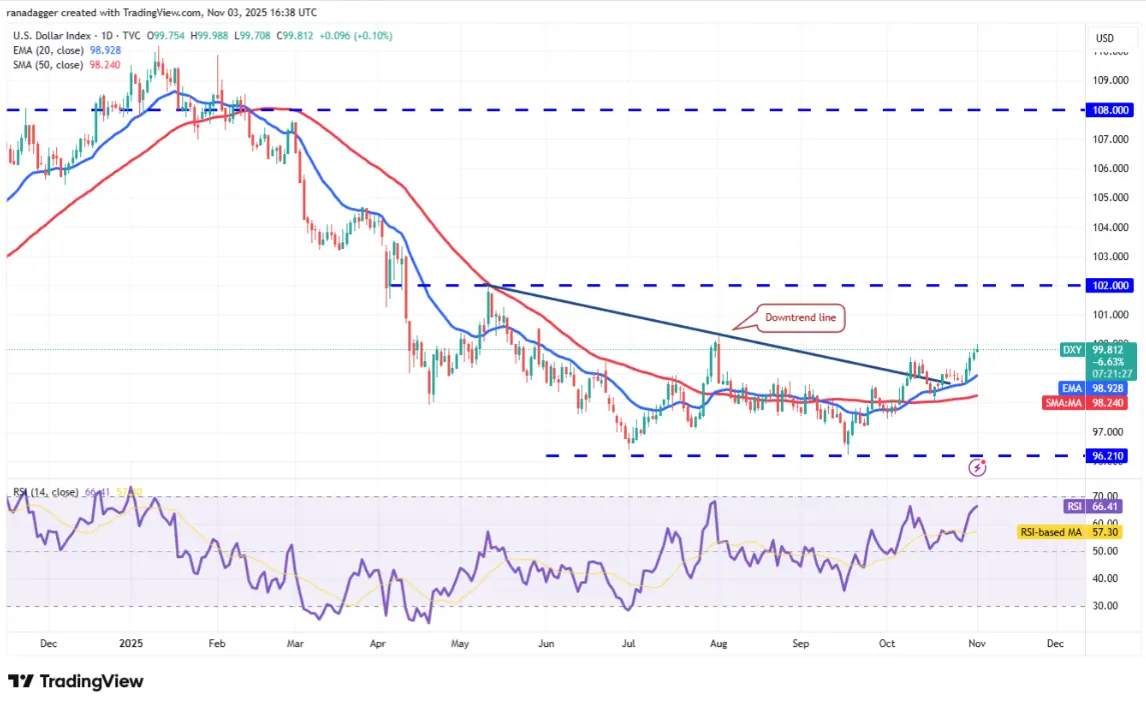
Task: Click the 102.000 price level tag
Action: 1110,286
